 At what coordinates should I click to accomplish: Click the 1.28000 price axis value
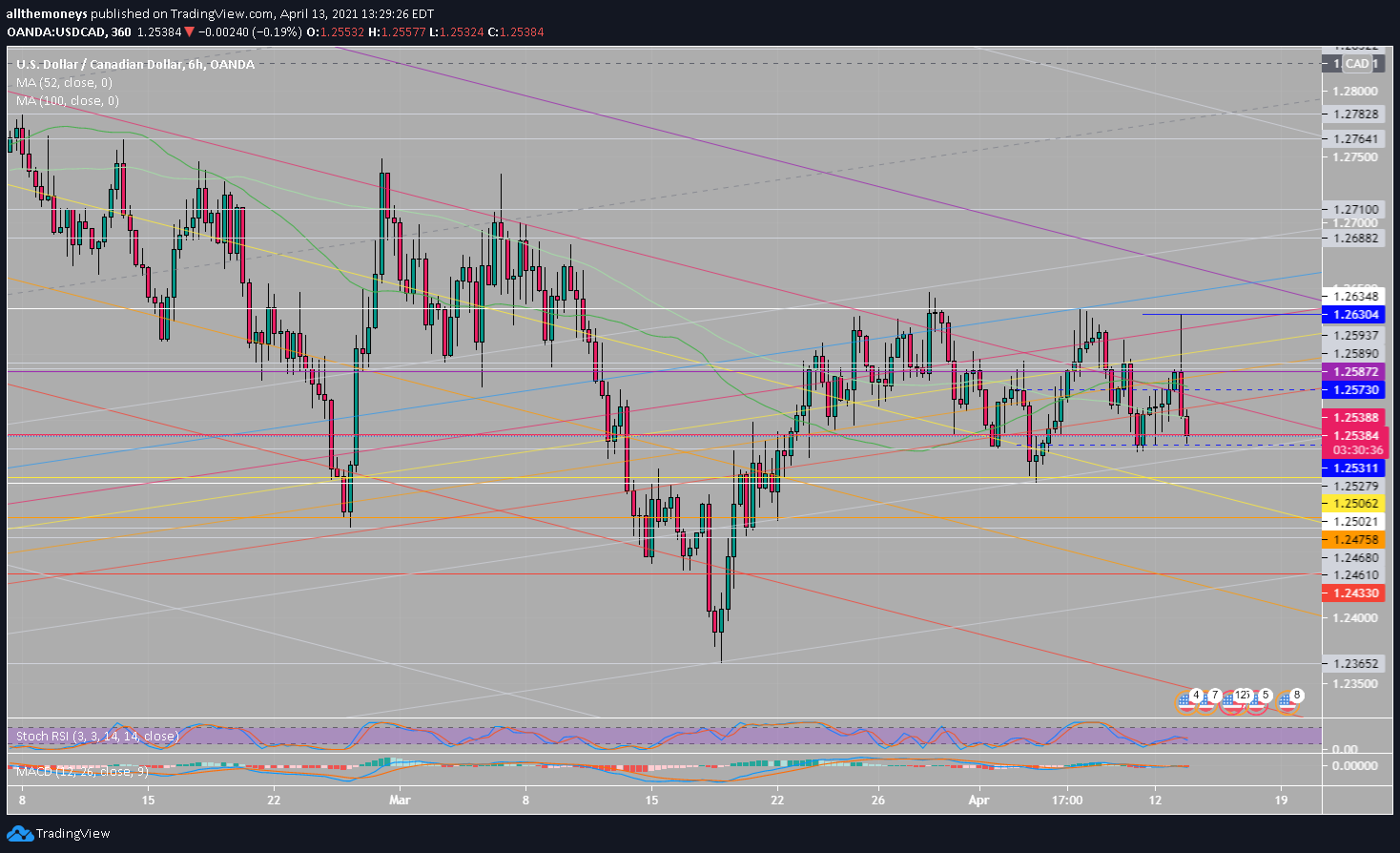(1355, 92)
